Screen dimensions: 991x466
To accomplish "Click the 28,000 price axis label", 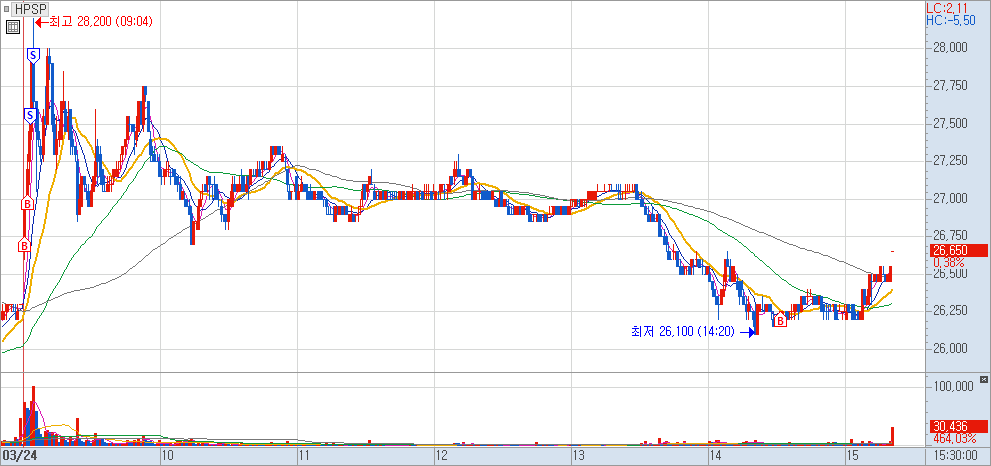I will point(949,47).
